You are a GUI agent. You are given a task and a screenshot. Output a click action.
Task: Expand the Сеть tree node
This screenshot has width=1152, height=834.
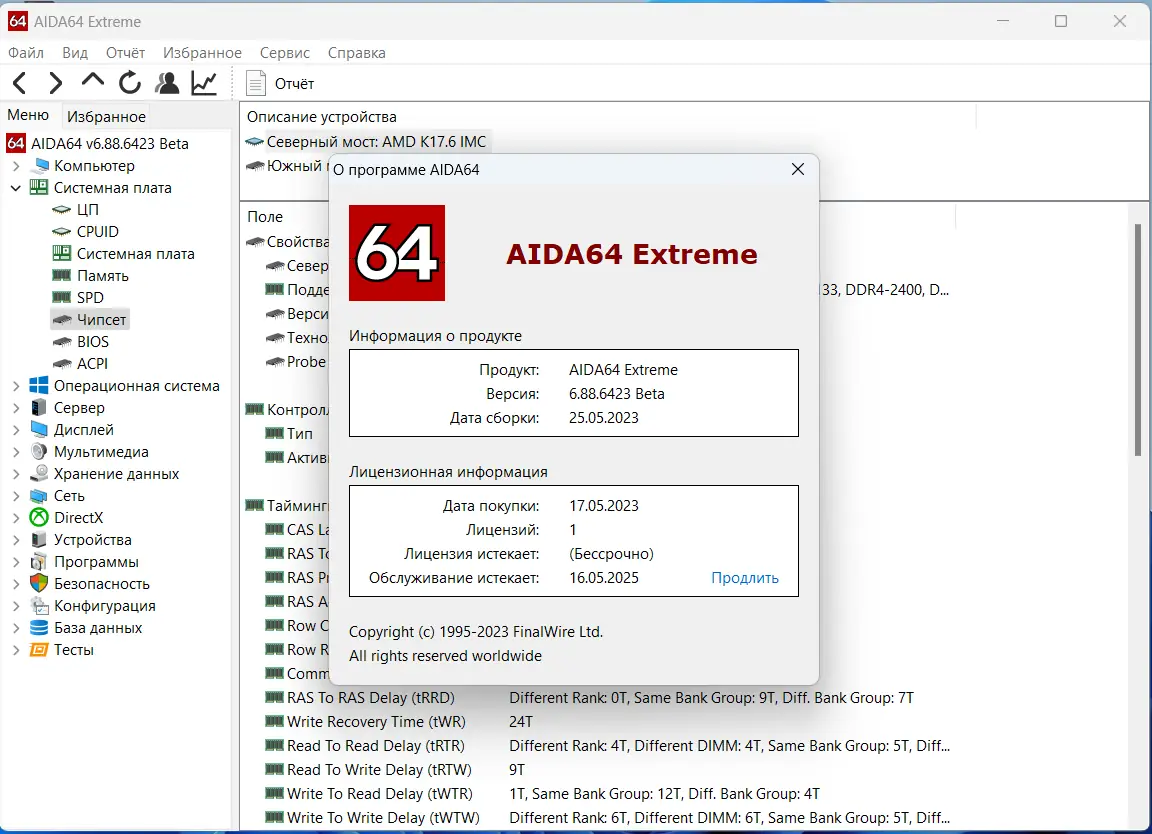click(x=15, y=496)
